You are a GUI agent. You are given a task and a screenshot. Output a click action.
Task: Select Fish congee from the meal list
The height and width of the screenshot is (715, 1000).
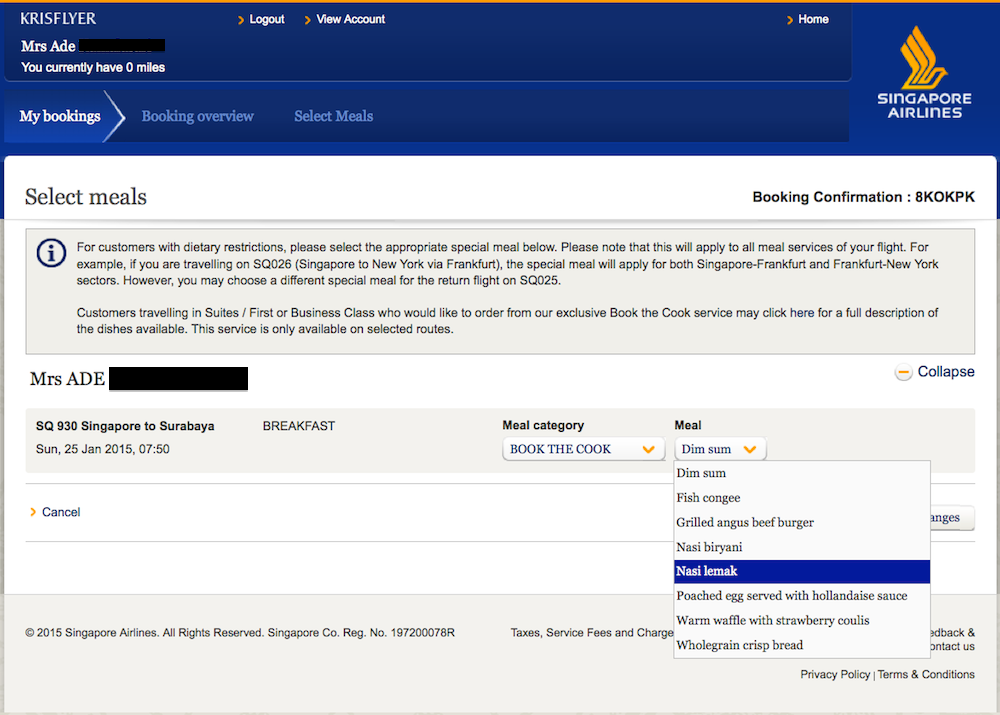pyautogui.click(x=802, y=498)
